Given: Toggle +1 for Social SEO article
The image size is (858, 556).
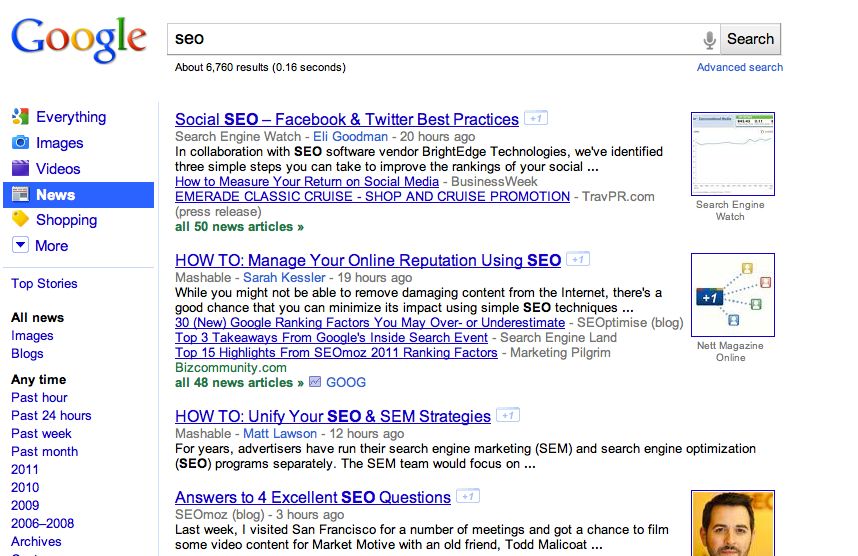Looking at the screenshot, I should click(x=536, y=118).
